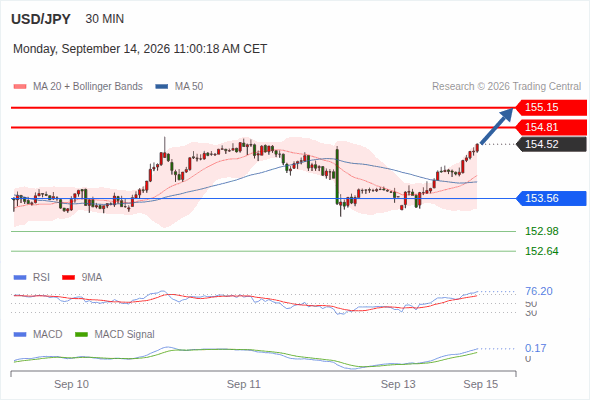Click the 153.56 pivot price tag
Image resolution: width=590 pixels, height=400 pixels.
pyautogui.click(x=551, y=198)
